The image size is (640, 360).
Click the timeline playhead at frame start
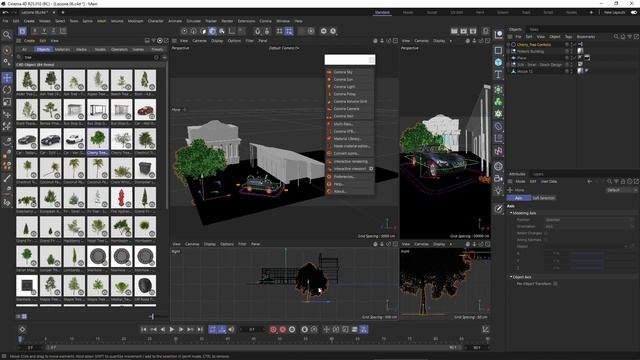point(20,339)
